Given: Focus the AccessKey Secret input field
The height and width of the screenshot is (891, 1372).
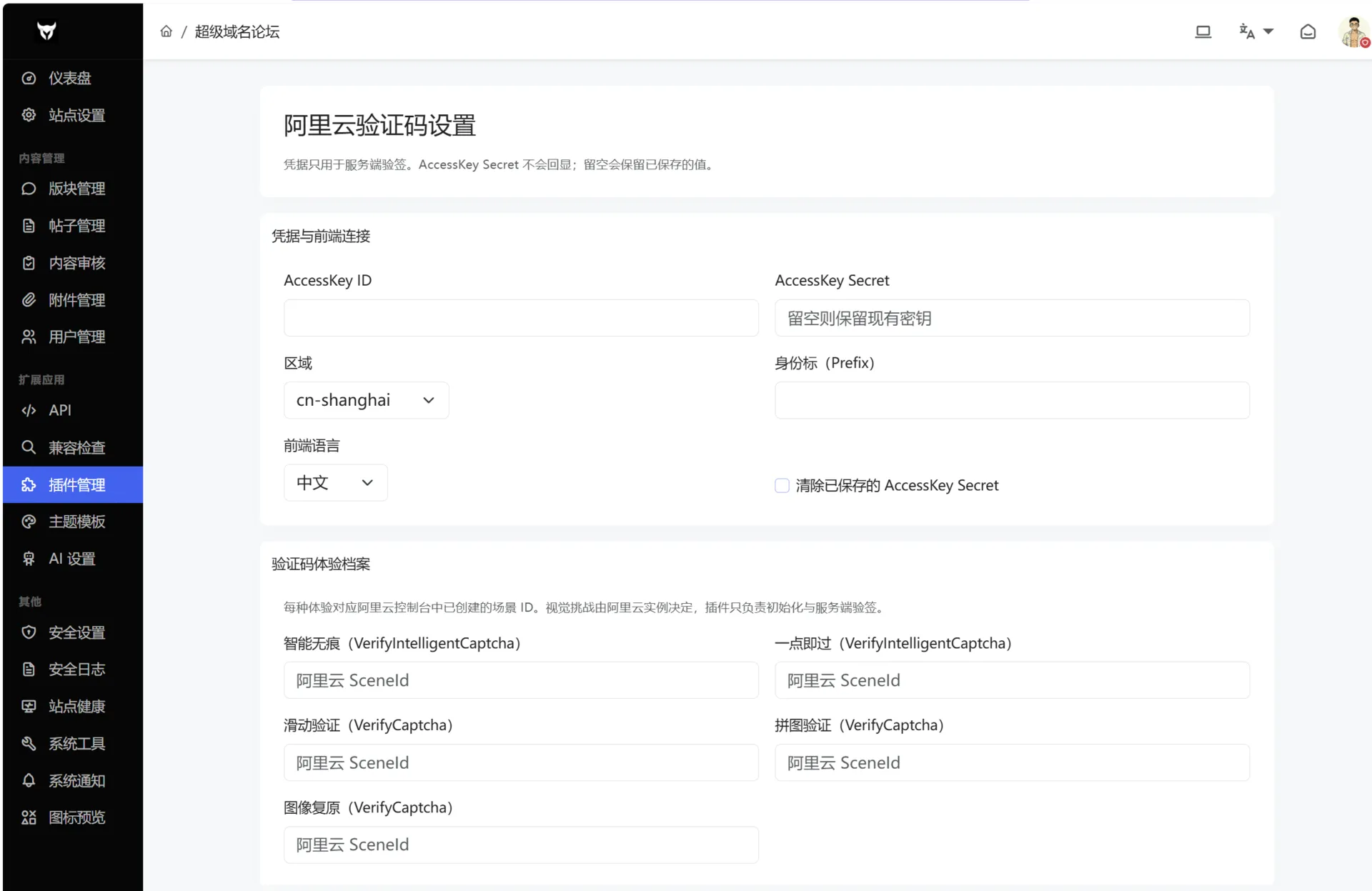Looking at the screenshot, I should [1013, 318].
